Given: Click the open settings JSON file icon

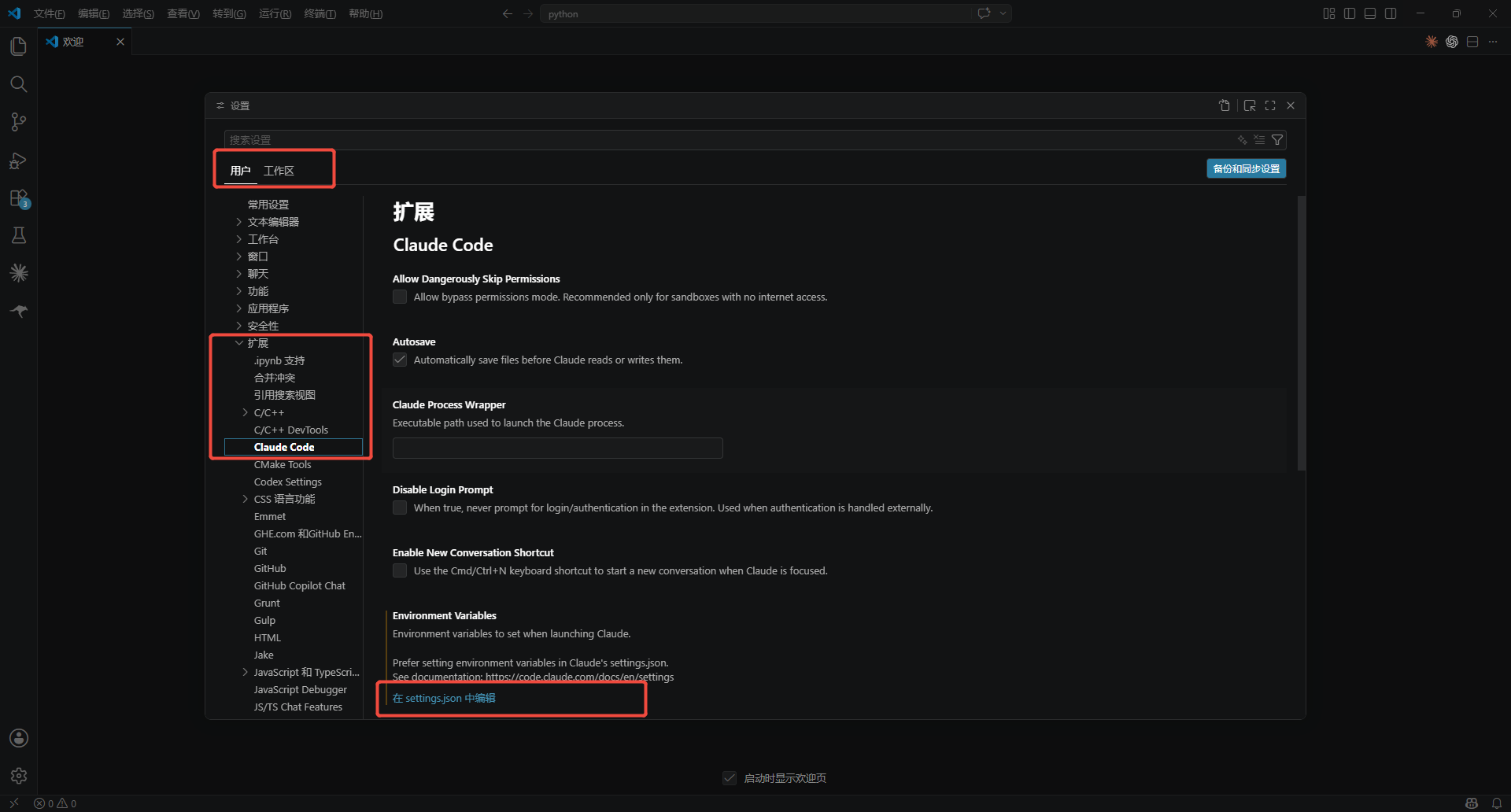Looking at the screenshot, I should point(1225,105).
